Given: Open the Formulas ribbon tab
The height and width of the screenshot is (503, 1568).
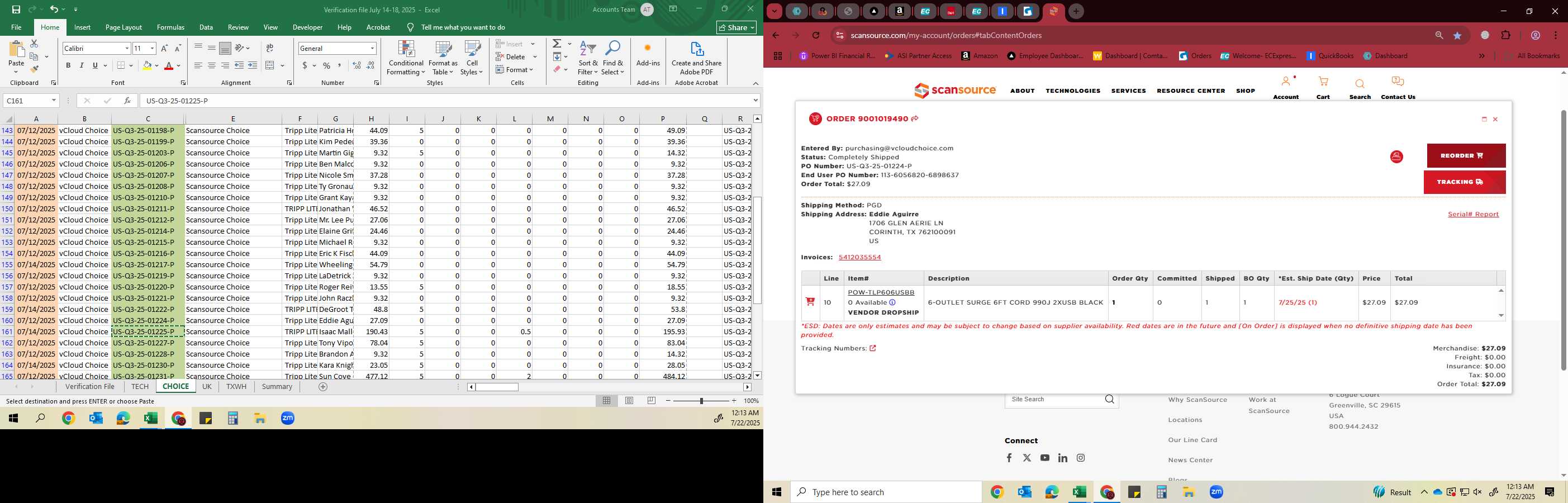Looking at the screenshot, I should click(x=170, y=27).
